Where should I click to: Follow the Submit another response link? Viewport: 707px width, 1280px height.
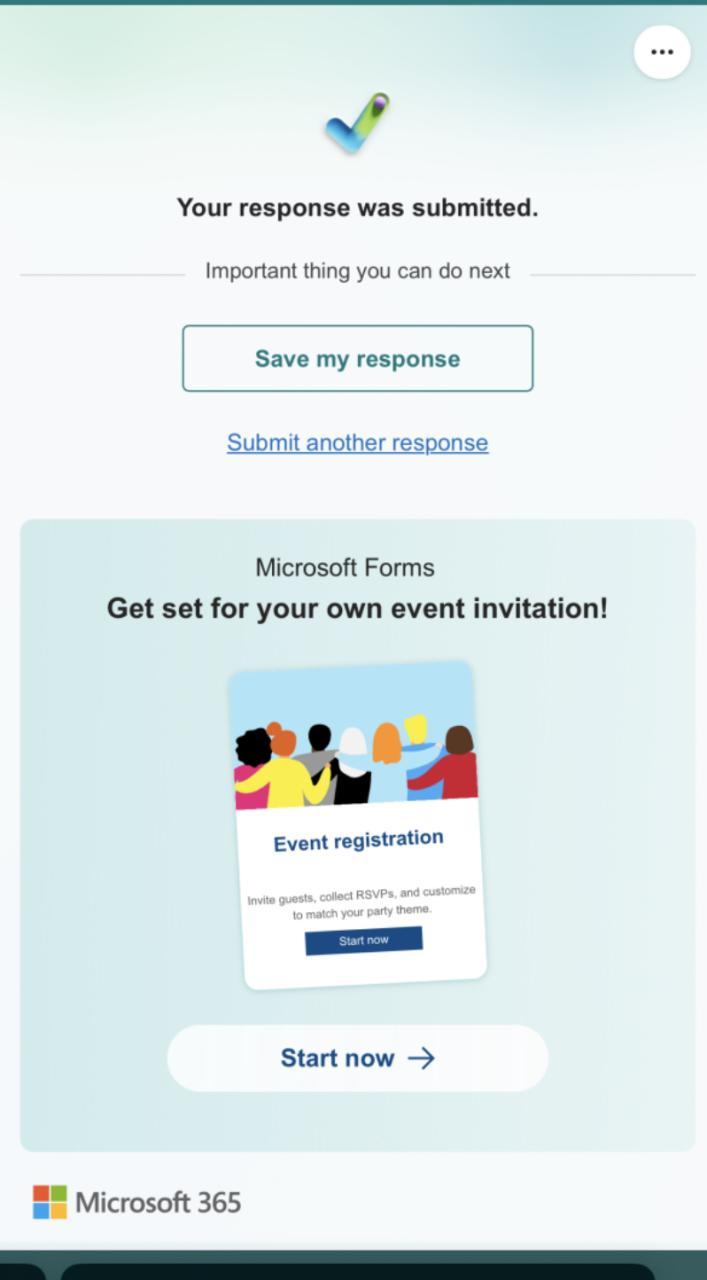click(x=357, y=443)
